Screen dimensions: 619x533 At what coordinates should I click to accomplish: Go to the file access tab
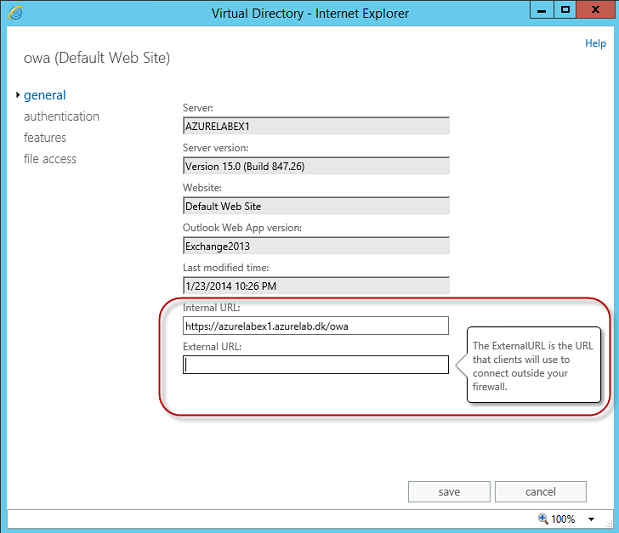tap(50, 159)
